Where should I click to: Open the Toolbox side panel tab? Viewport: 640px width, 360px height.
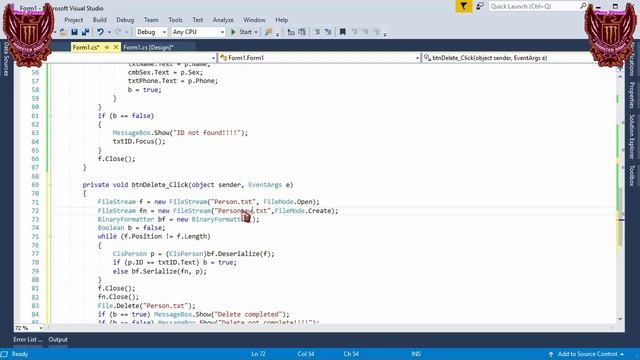[632, 176]
